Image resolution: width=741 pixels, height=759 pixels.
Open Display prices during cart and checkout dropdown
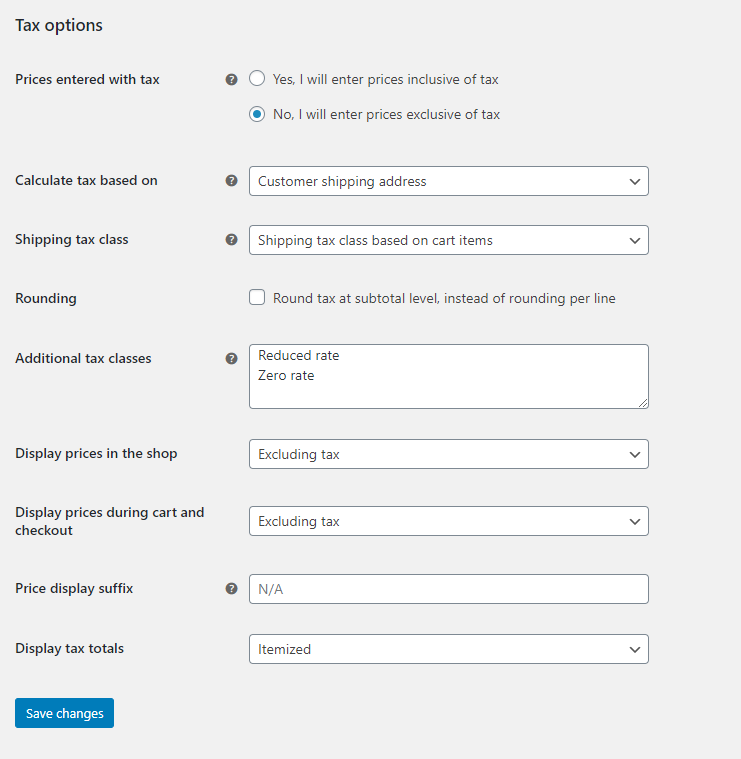click(x=448, y=521)
